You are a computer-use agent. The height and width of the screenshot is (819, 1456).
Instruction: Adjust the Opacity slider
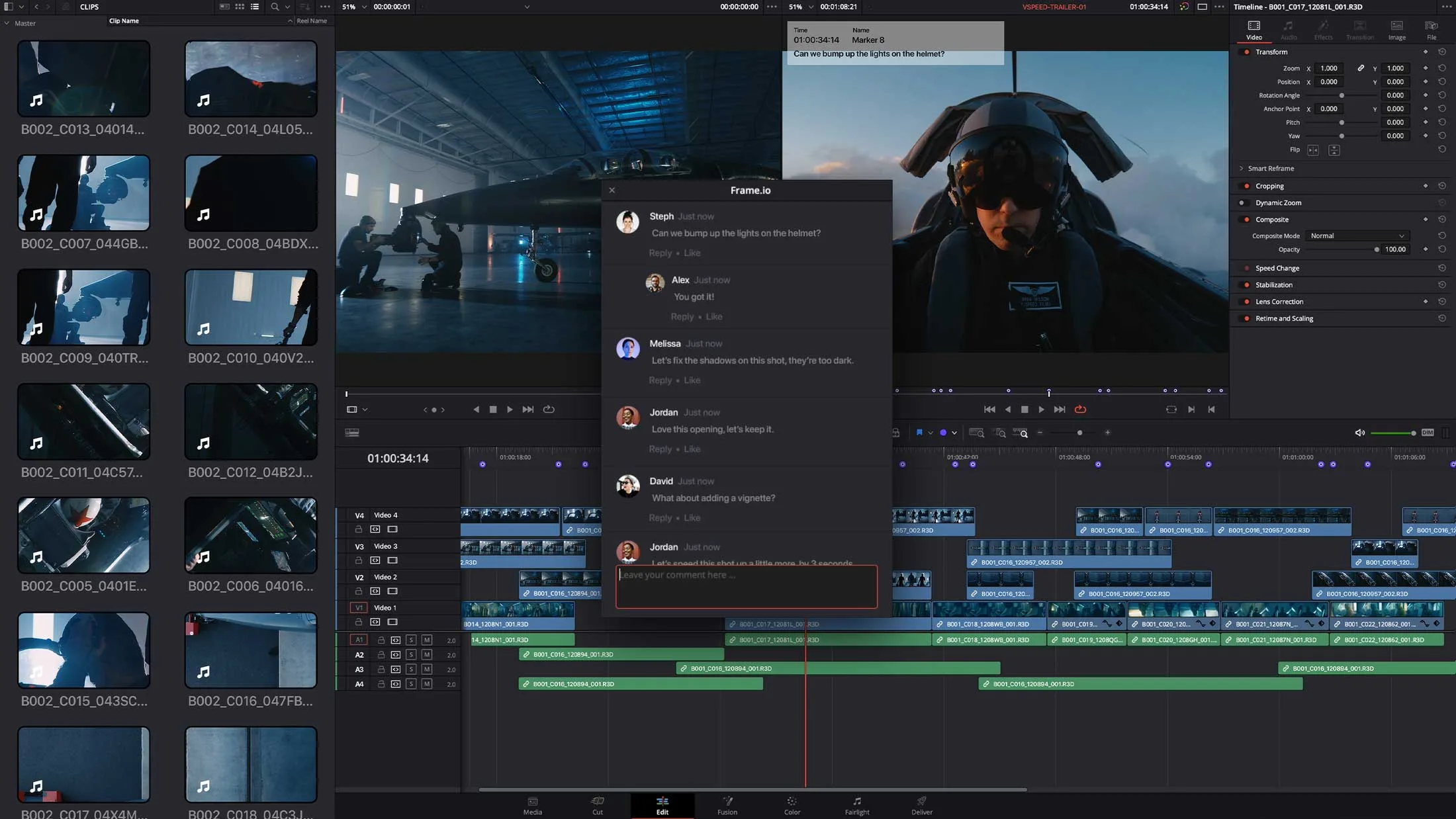(x=1376, y=250)
